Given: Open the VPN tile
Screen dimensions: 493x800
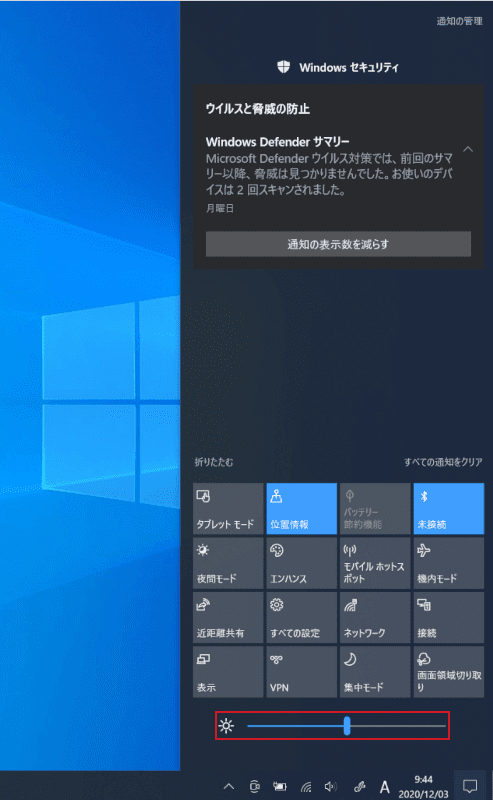Looking at the screenshot, I should click(x=302, y=672).
